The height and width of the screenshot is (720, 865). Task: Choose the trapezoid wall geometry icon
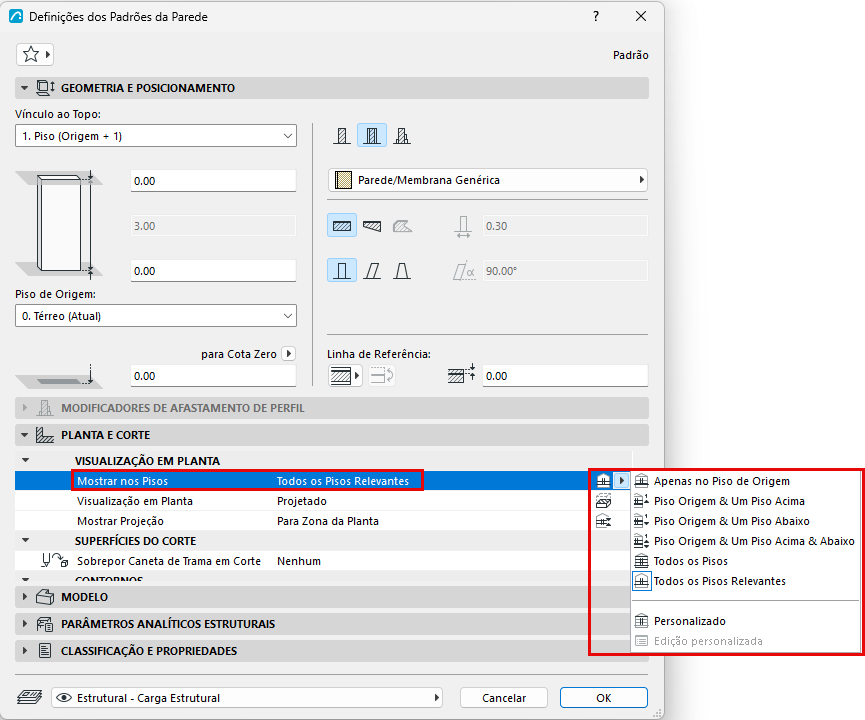click(x=372, y=226)
